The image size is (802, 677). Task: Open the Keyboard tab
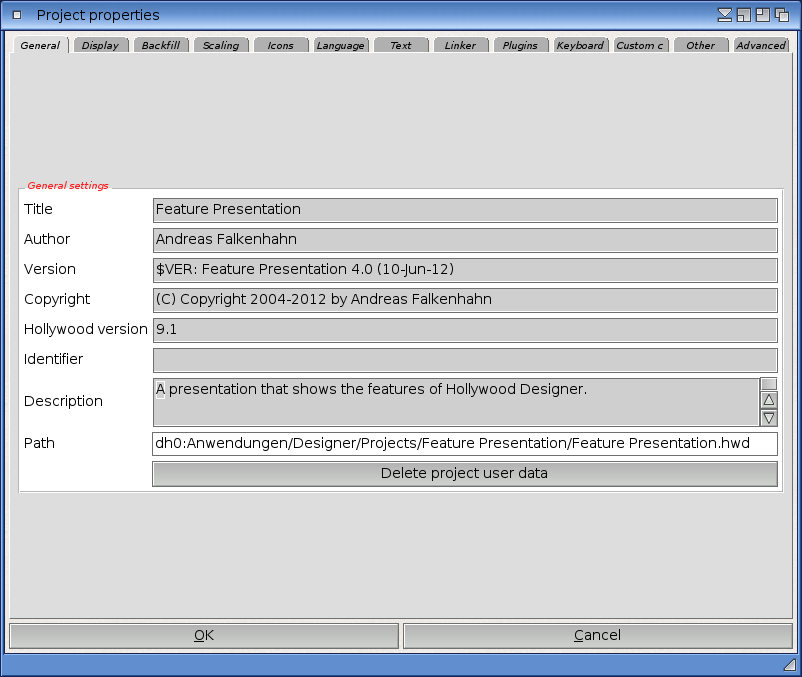pyautogui.click(x=580, y=45)
